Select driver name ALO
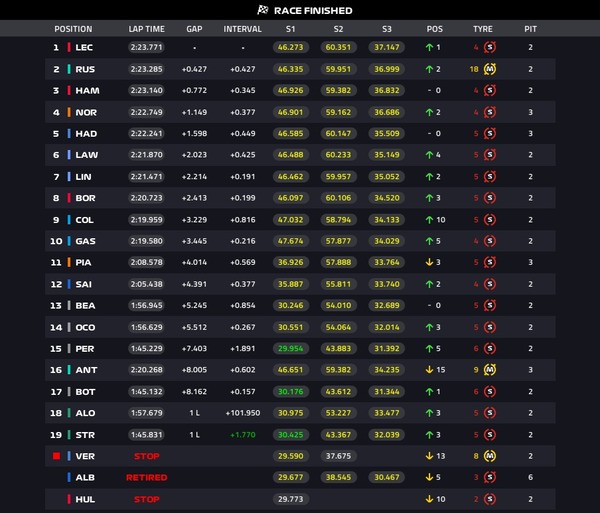Viewport: 600px width, 513px height. [x=85, y=413]
